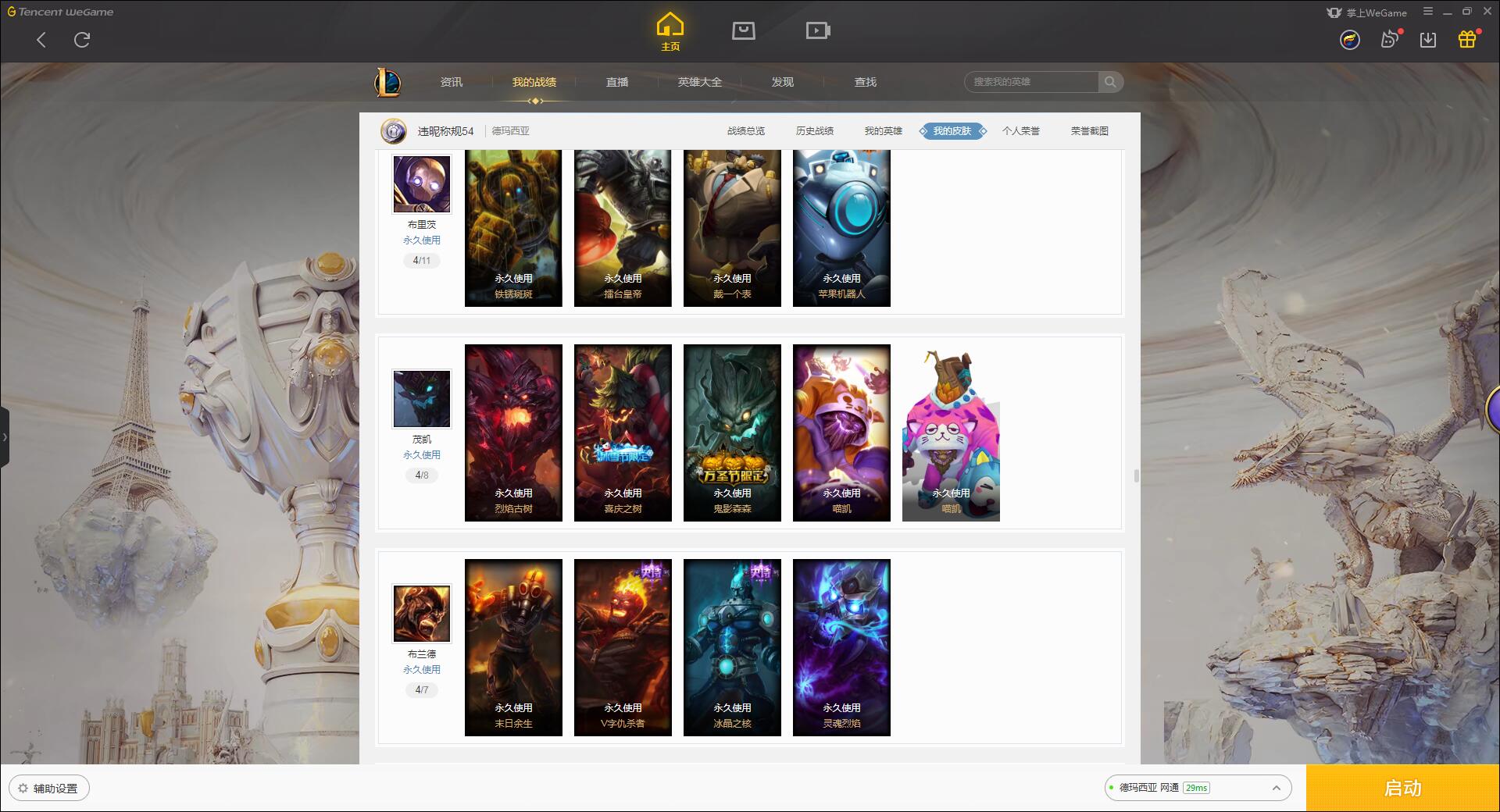This screenshot has width=1500, height=812.
Task: Click the 灵魂烈焰 skin card
Action: 841,647
